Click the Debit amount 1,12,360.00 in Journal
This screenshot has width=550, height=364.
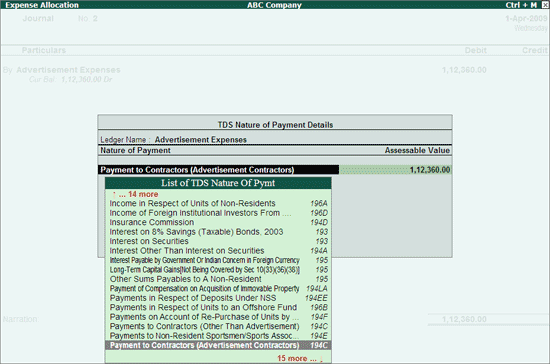[464, 70]
